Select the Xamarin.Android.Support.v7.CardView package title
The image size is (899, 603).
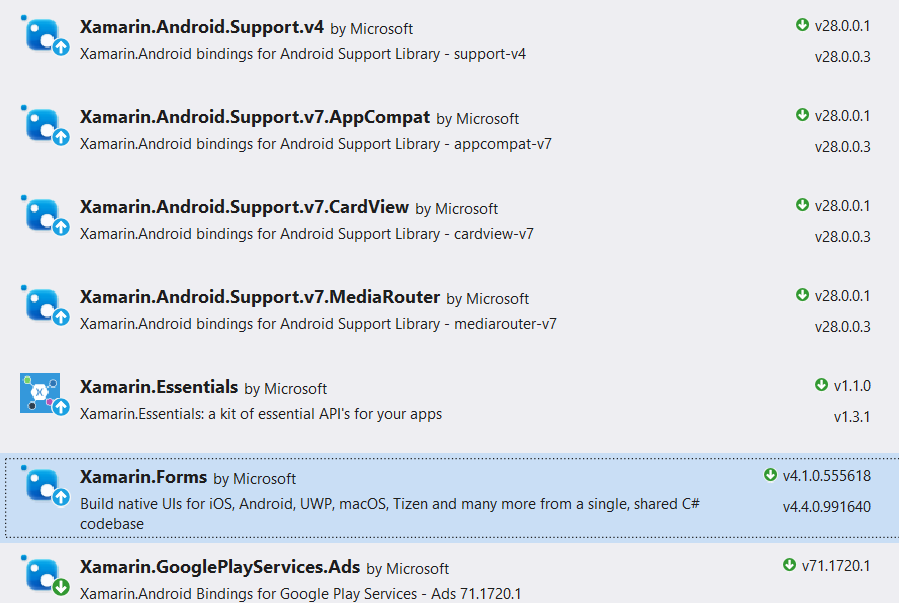pyautogui.click(x=244, y=207)
